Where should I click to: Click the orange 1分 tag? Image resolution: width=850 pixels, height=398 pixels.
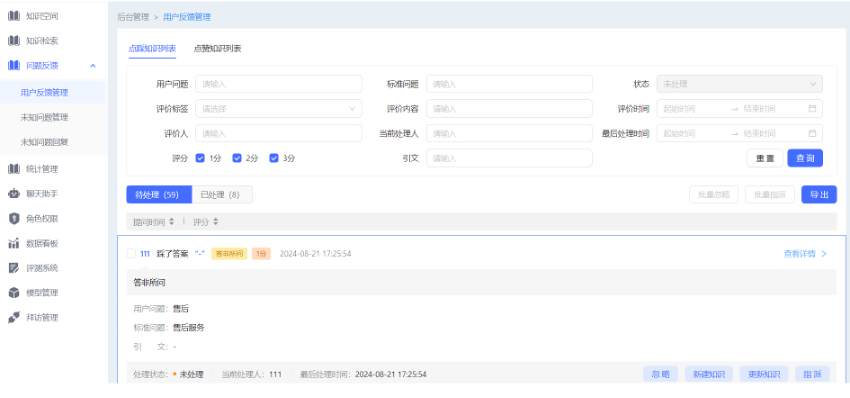point(261,253)
